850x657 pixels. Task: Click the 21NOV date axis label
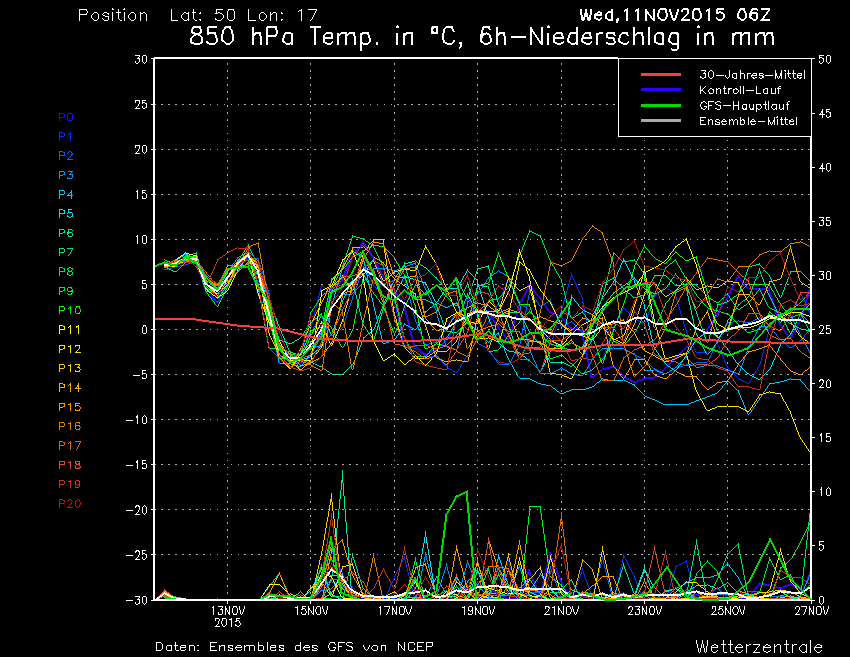click(562, 611)
